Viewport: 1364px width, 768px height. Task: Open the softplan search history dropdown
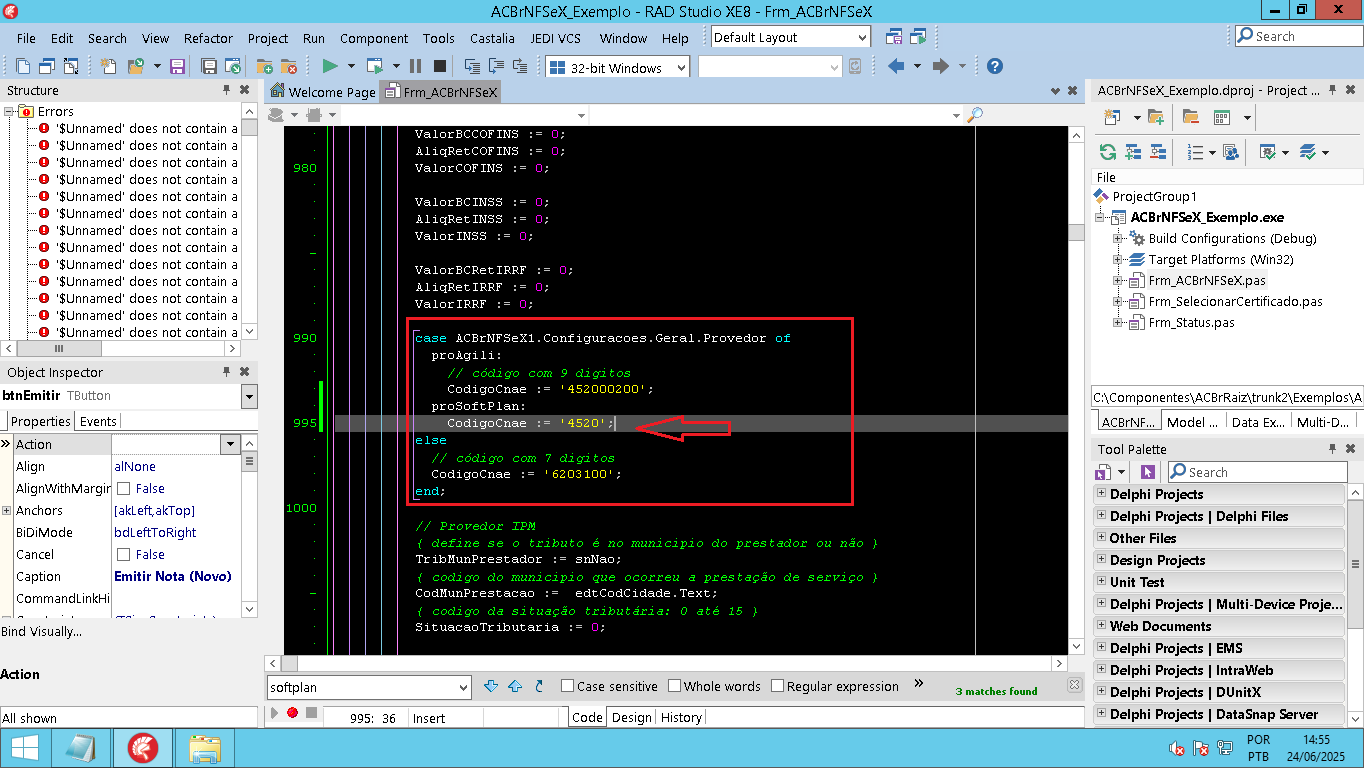462,687
